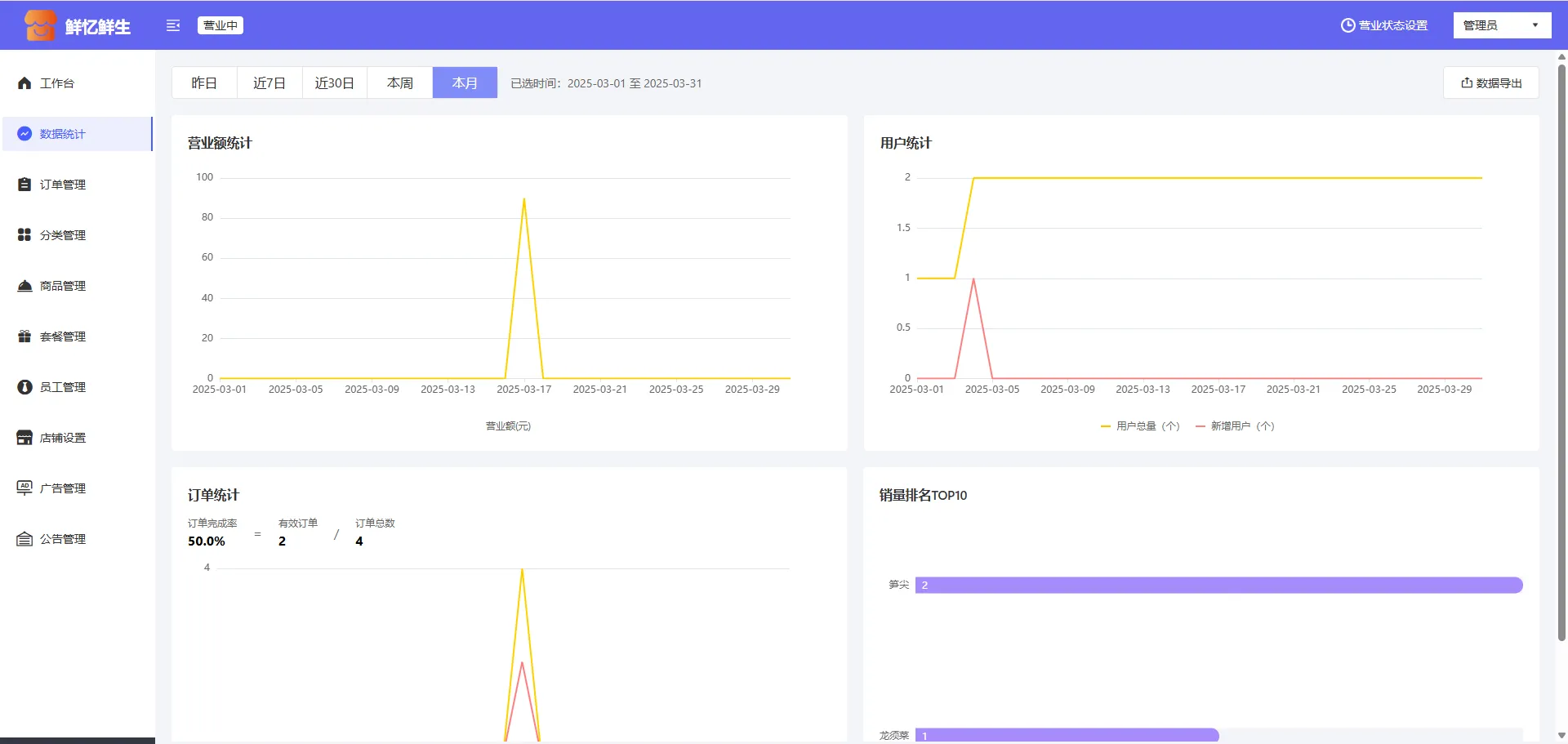Click the 笋尖 sales ranking bar
Screen dimensions: 1568x744
[x=1218, y=585]
